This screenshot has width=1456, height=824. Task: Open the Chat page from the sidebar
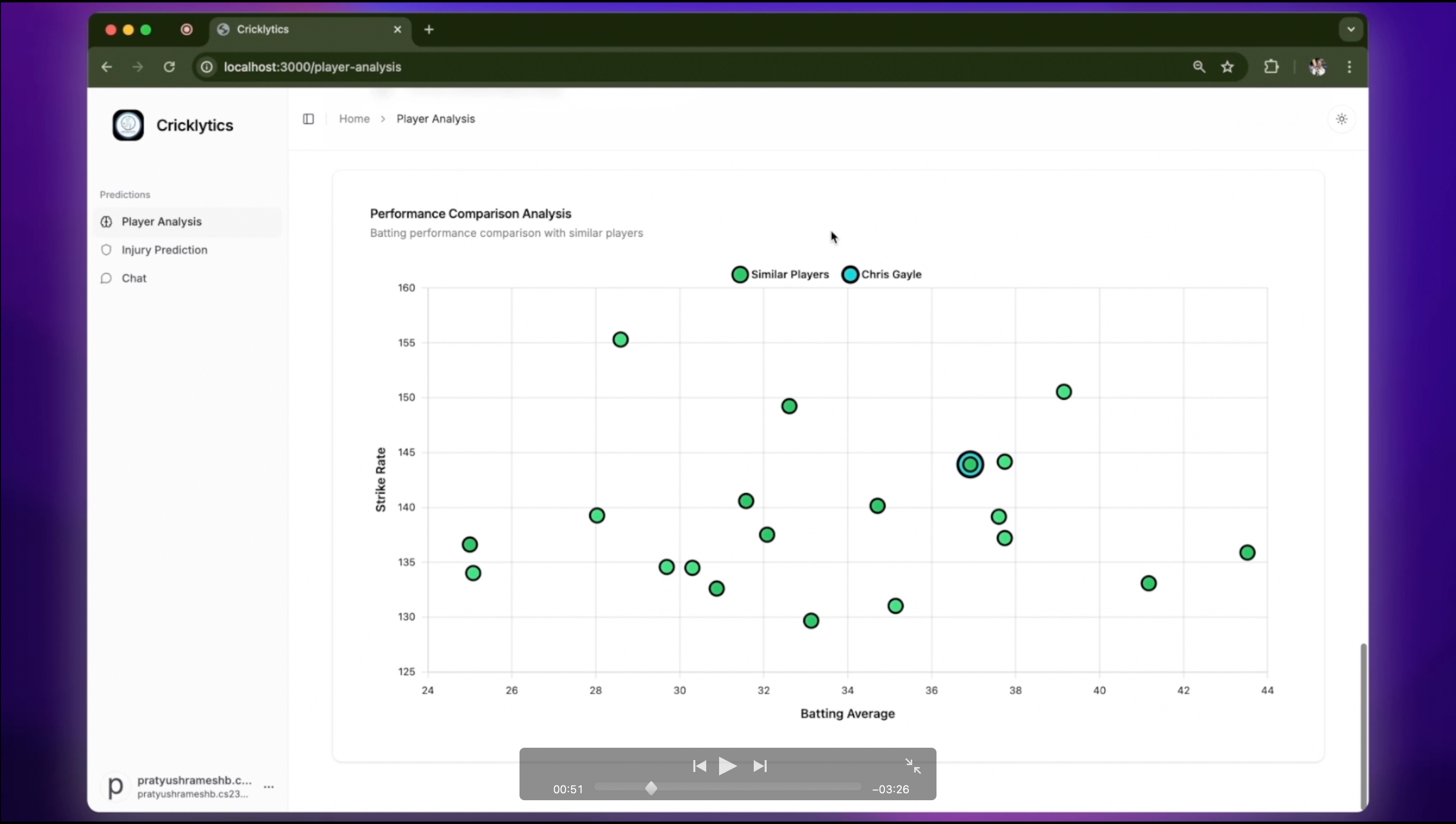(x=134, y=278)
